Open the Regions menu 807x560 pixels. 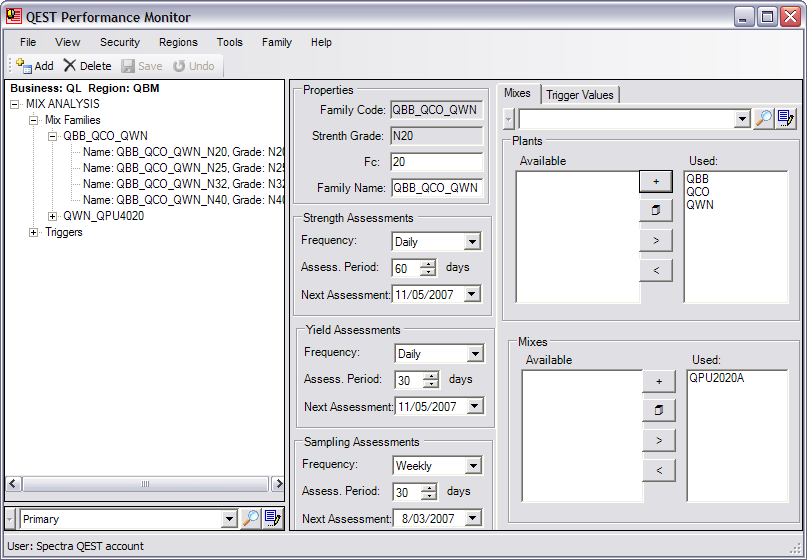coord(178,42)
